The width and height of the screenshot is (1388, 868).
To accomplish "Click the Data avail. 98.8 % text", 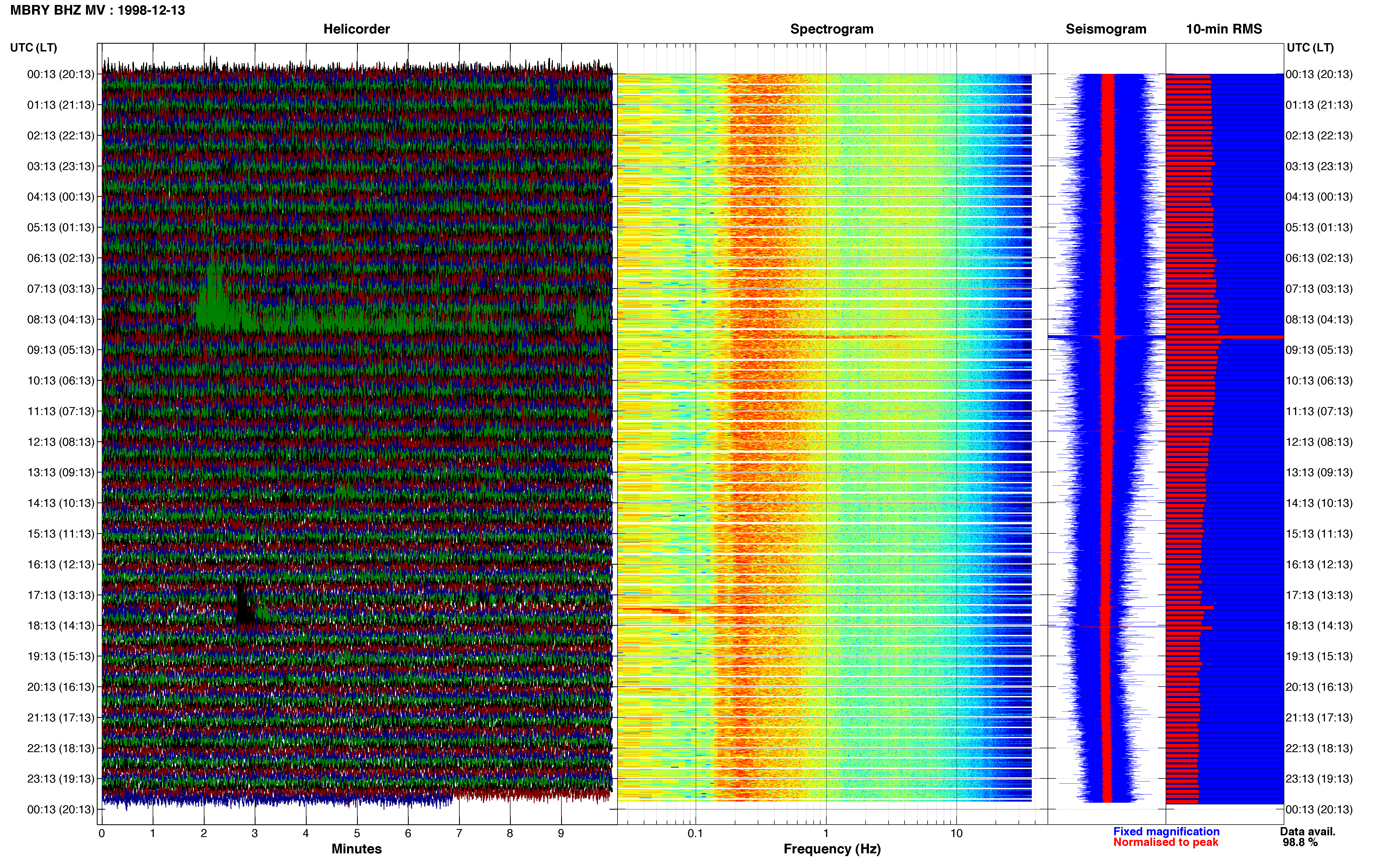I will click(1308, 837).
